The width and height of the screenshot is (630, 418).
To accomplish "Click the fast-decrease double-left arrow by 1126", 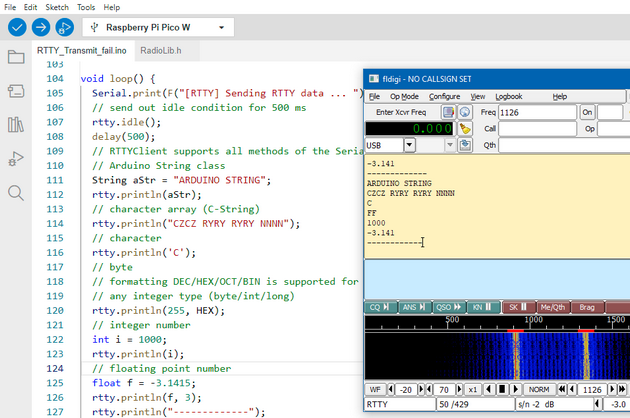I will [x=562, y=389].
